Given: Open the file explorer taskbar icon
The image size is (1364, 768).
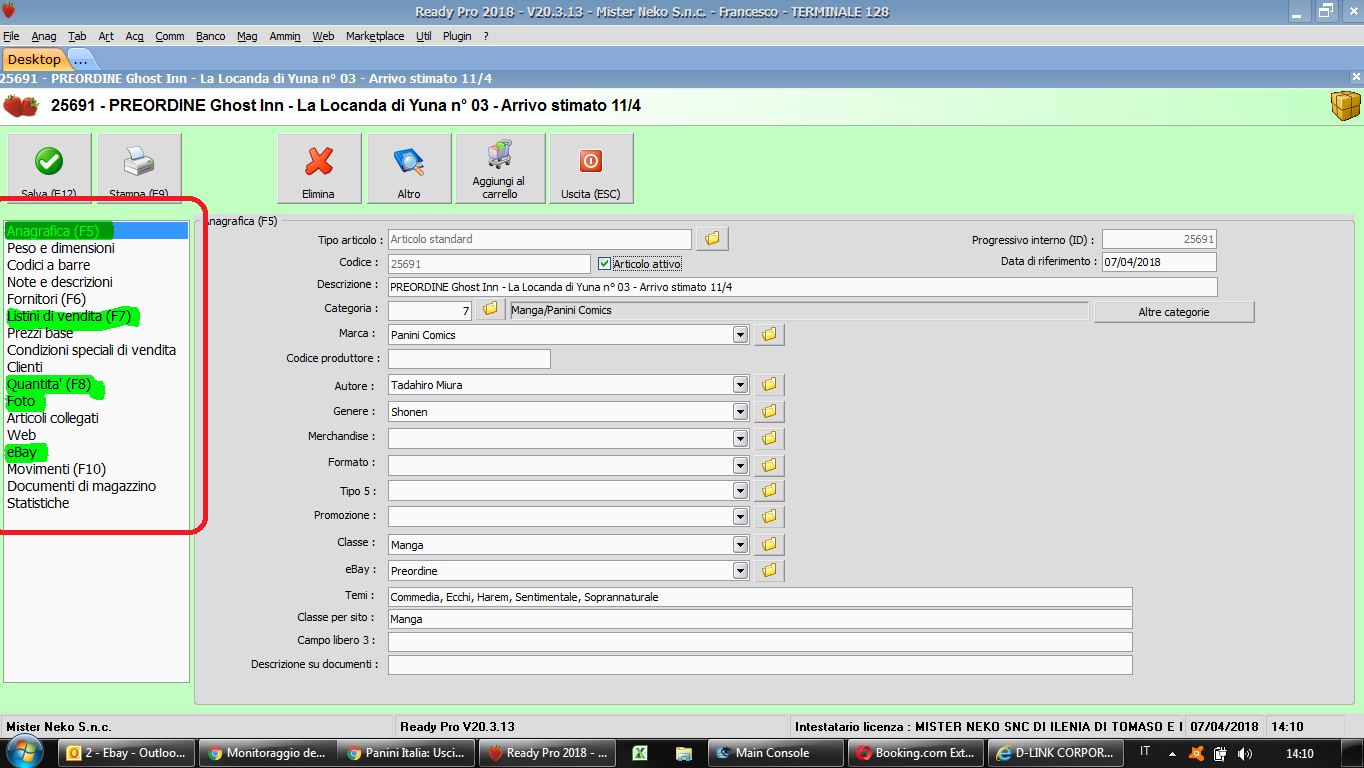Looking at the screenshot, I should point(684,753).
